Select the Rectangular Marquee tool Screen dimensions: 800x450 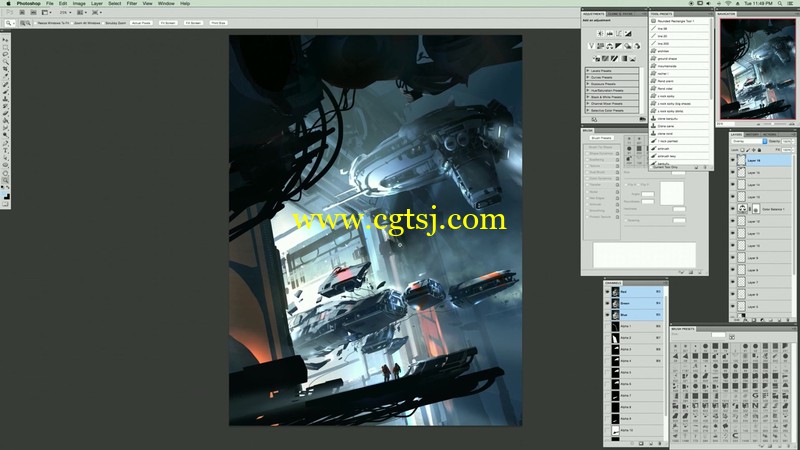(x=6, y=47)
